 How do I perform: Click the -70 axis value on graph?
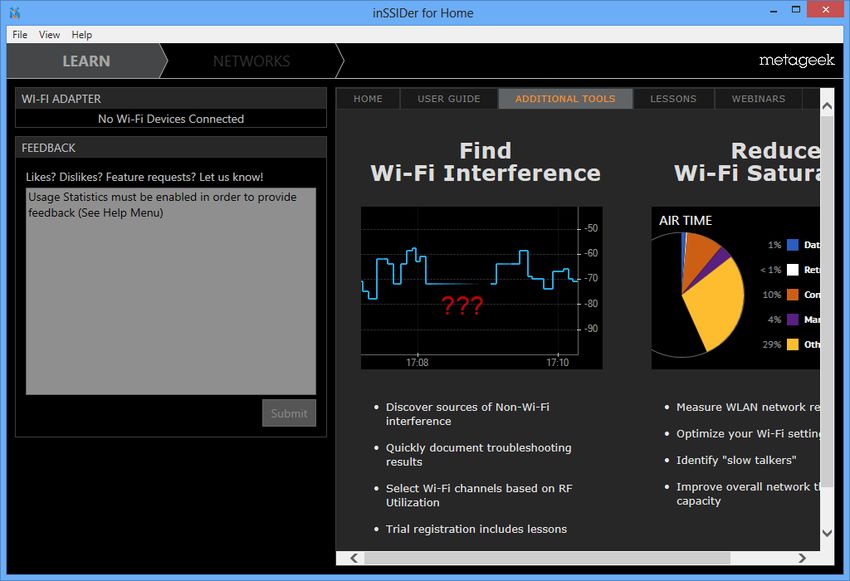coord(591,278)
